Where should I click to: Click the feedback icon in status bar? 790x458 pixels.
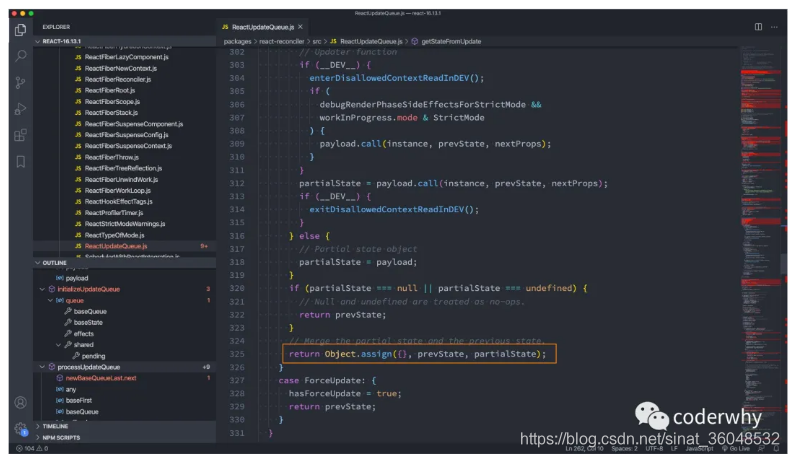click(762, 448)
